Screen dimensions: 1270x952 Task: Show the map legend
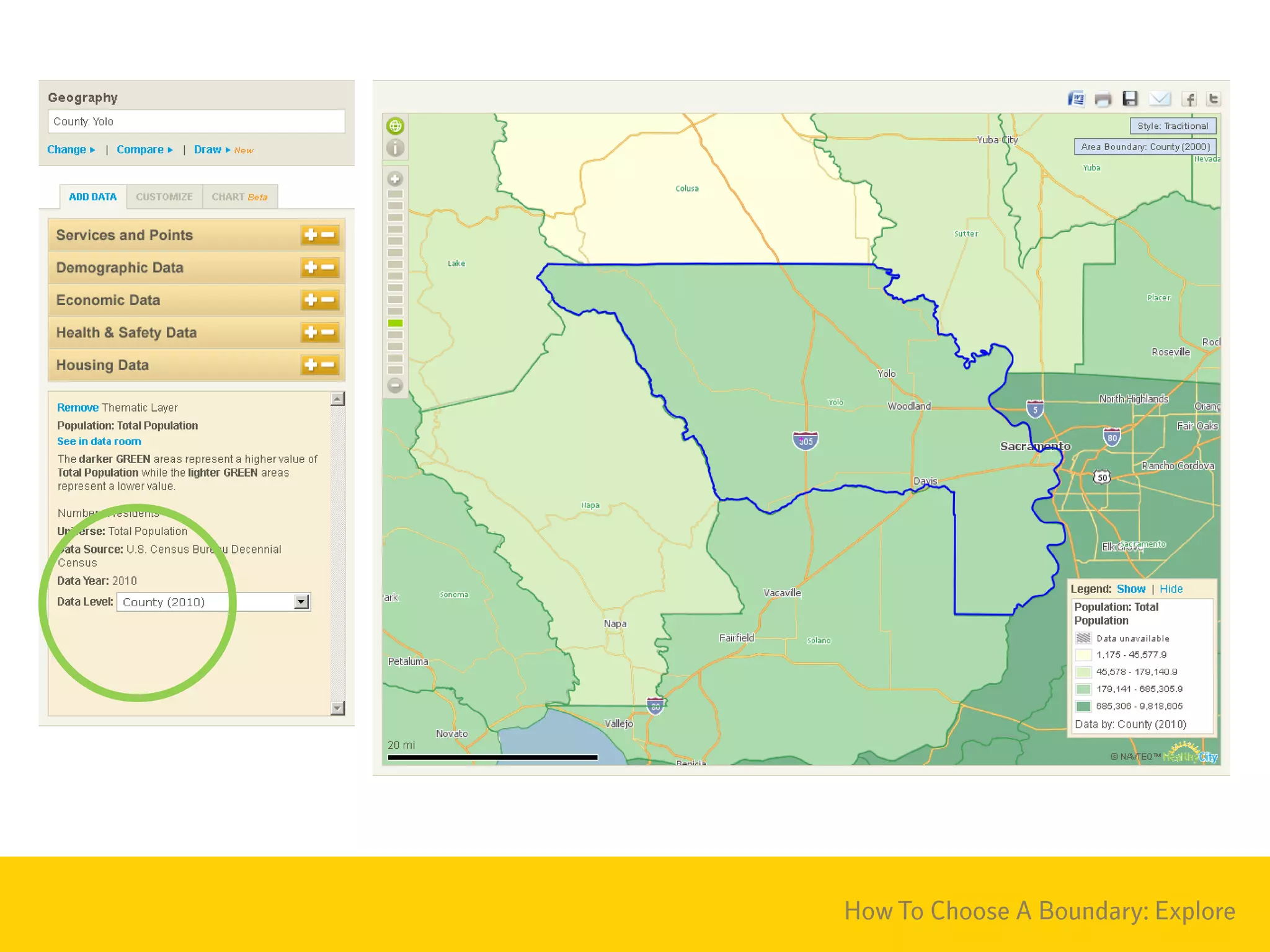tap(1130, 589)
